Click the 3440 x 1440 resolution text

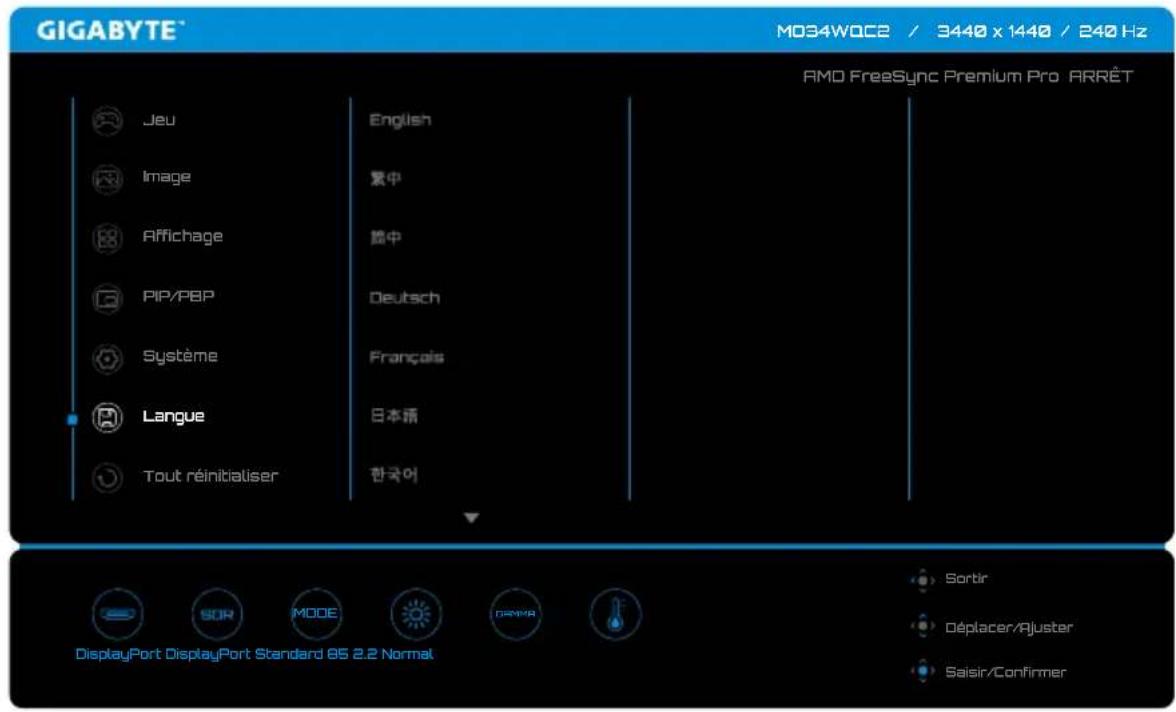click(x=994, y=32)
